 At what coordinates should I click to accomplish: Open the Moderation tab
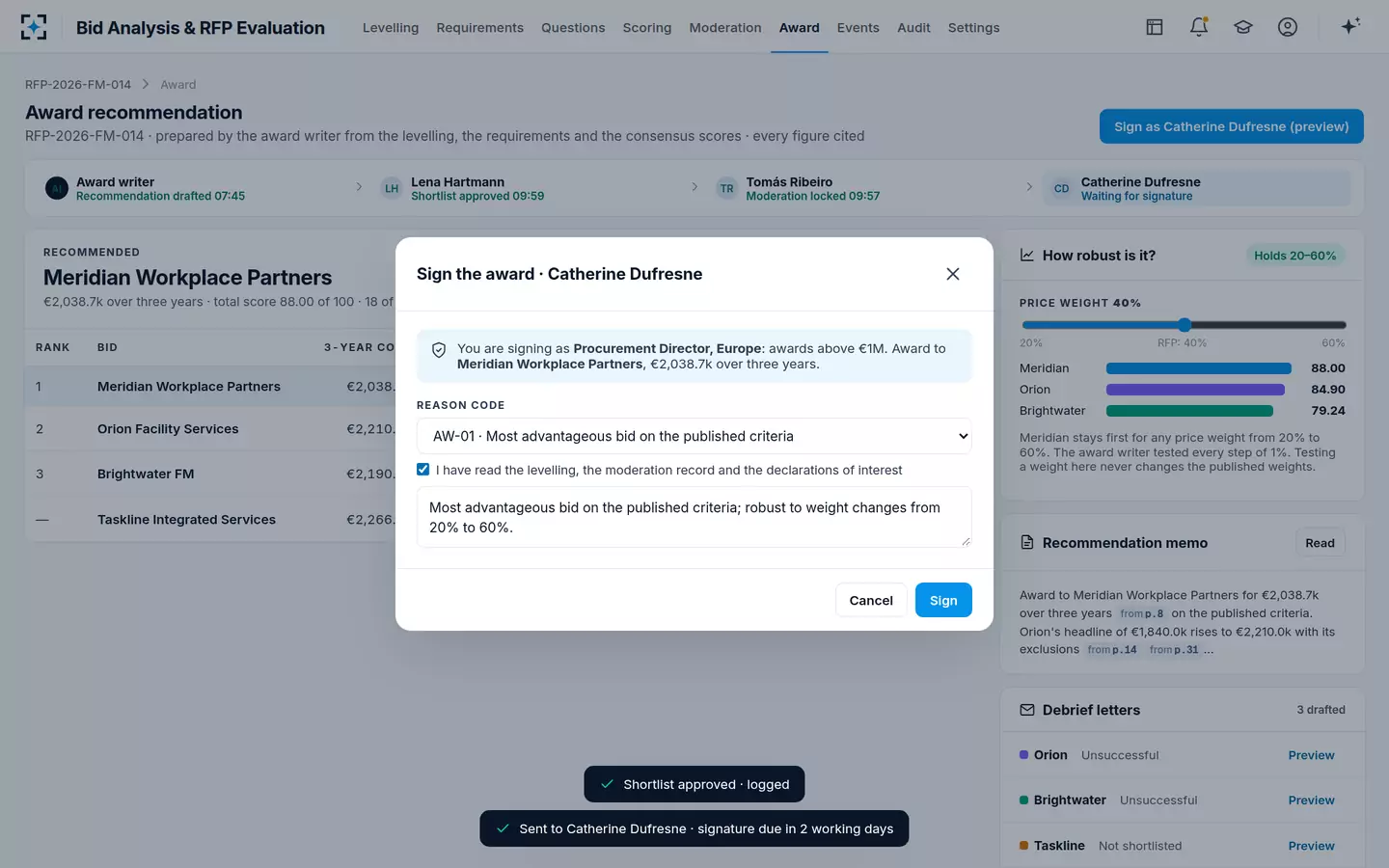click(725, 27)
